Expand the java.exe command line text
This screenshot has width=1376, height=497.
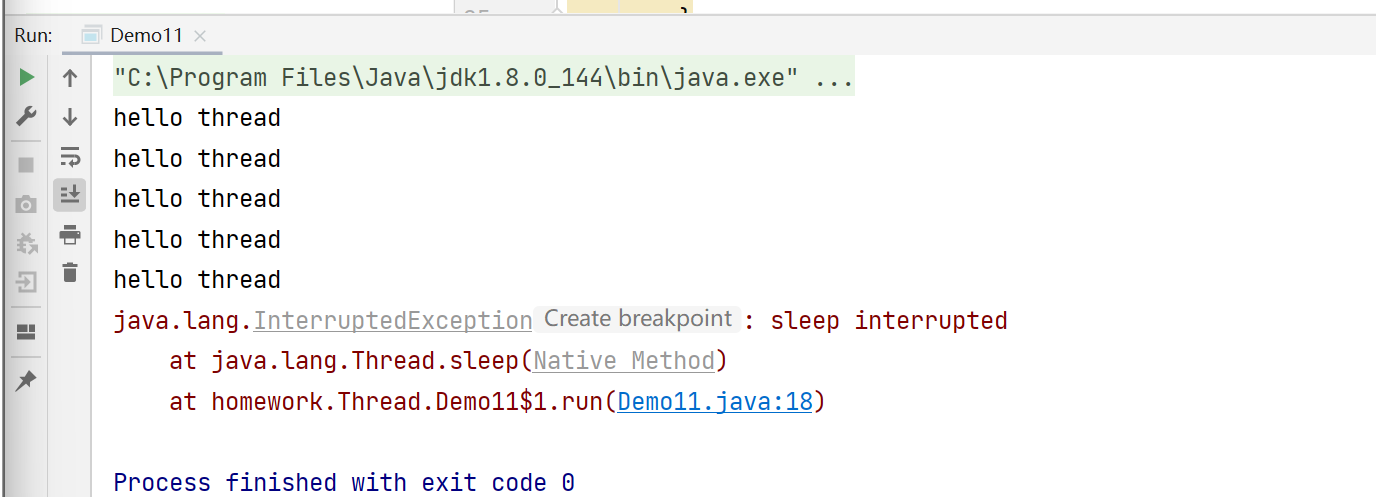point(484,78)
